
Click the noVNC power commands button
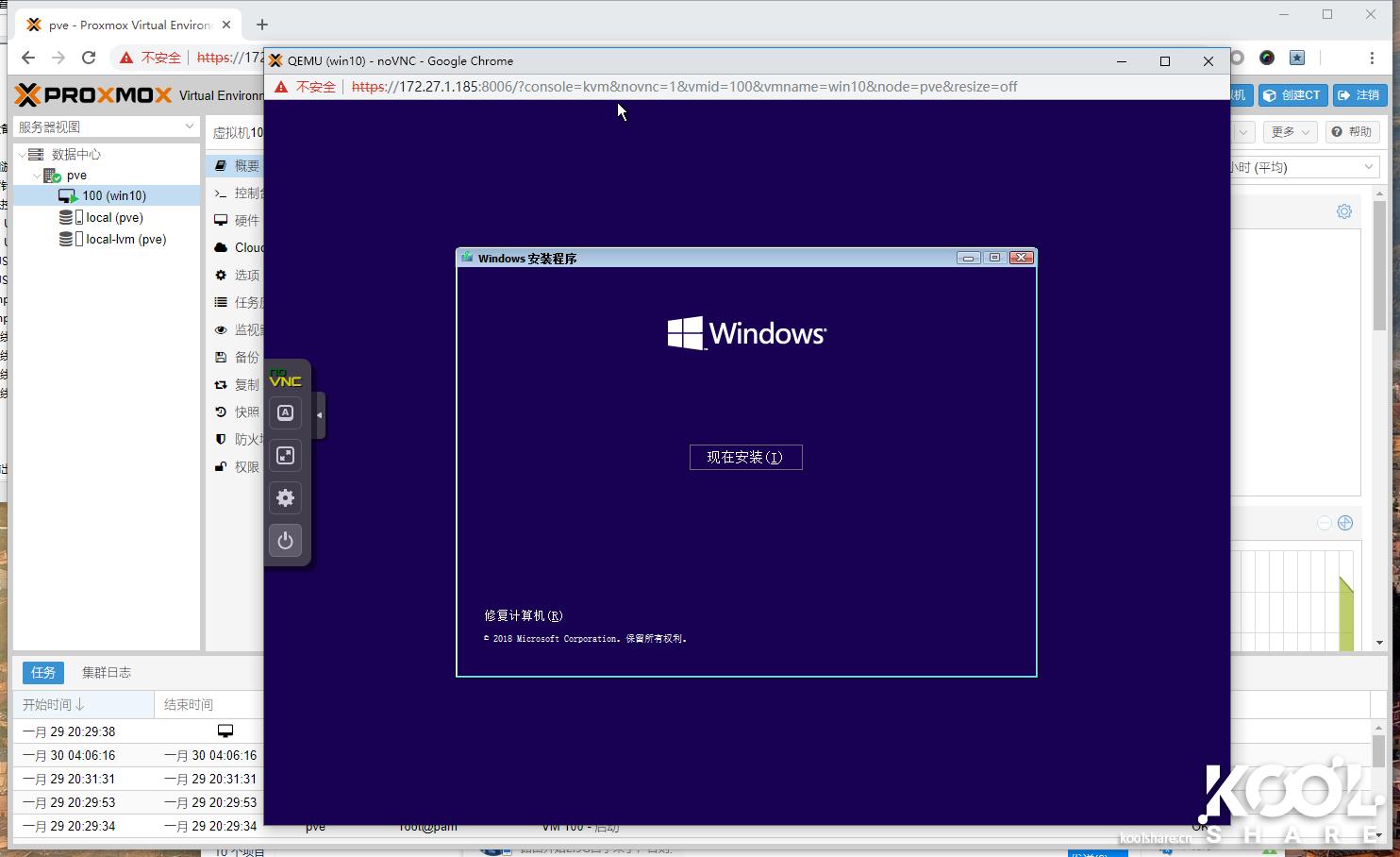[285, 541]
